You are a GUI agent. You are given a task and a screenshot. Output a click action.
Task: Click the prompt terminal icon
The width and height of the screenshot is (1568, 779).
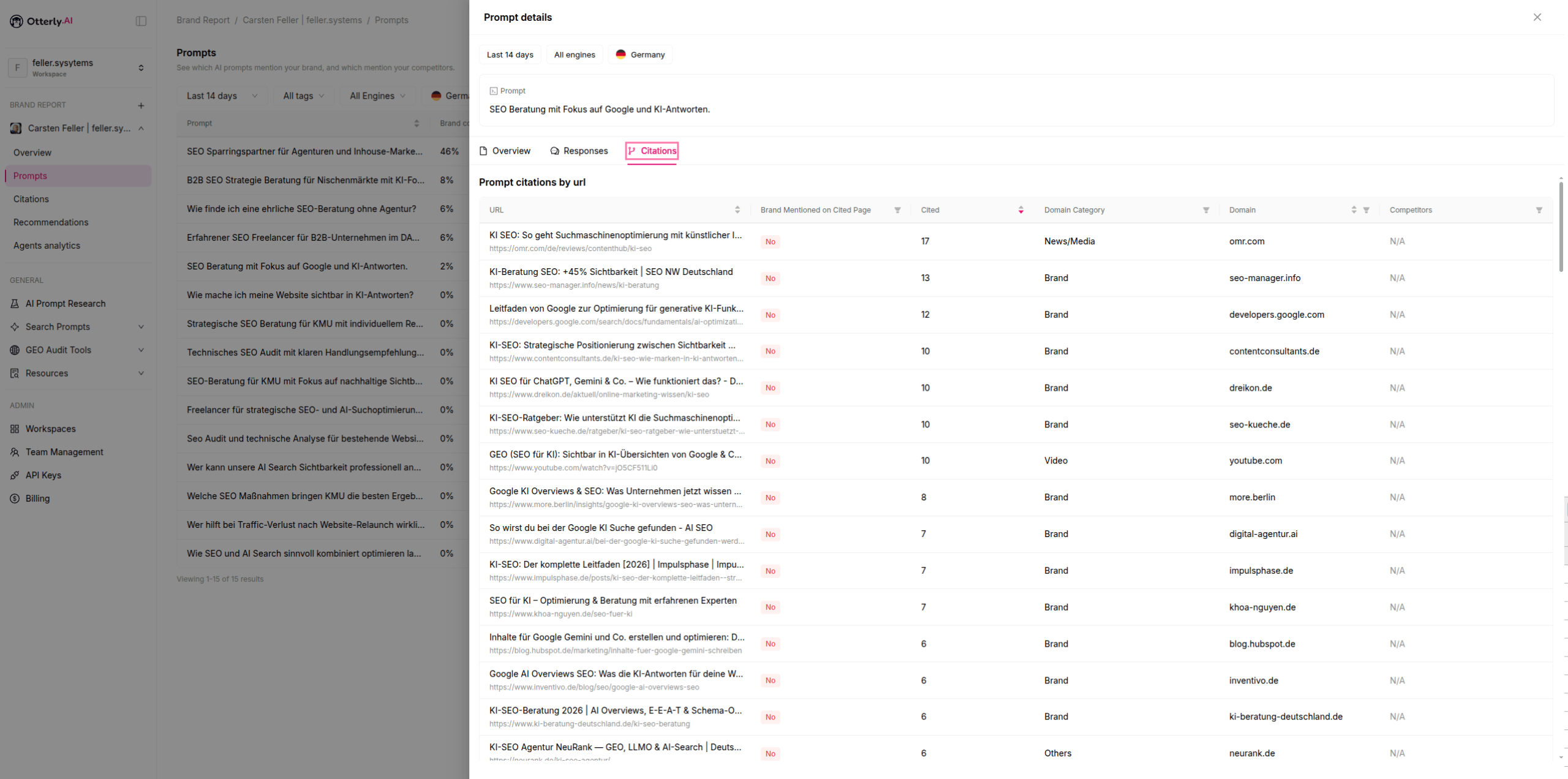coord(494,91)
